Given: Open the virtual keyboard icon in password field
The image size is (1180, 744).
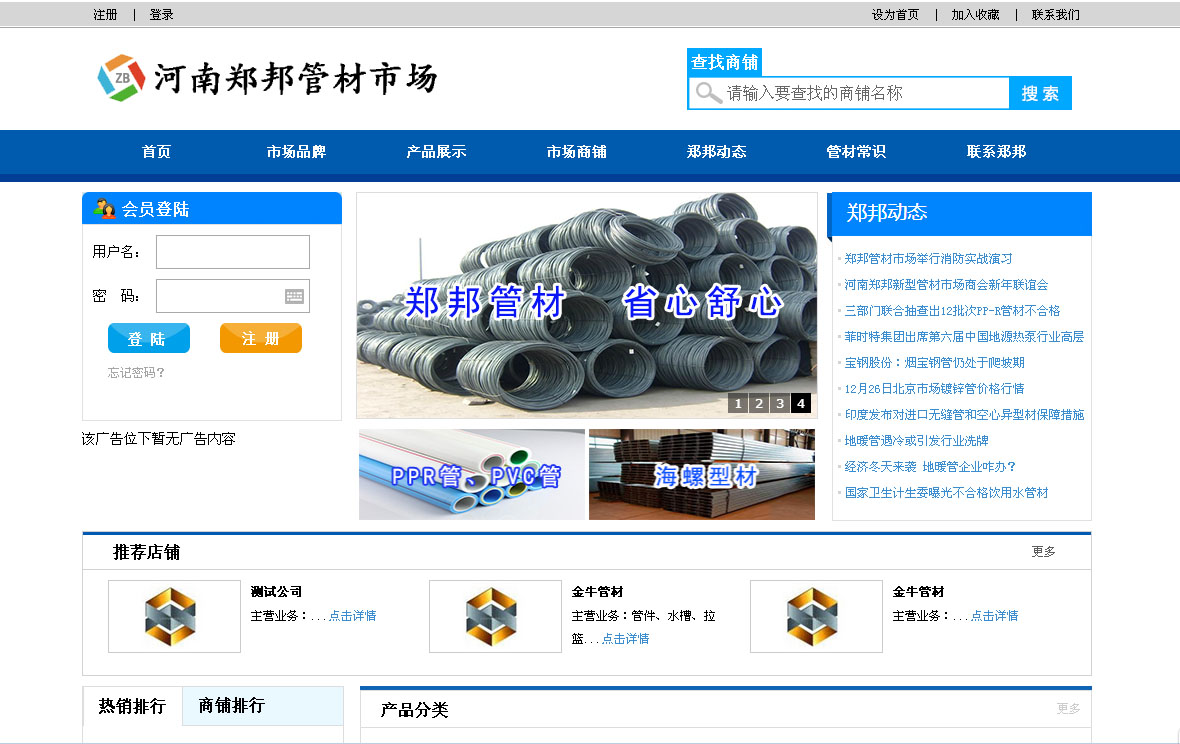Looking at the screenshot, I should pos(294,296).
